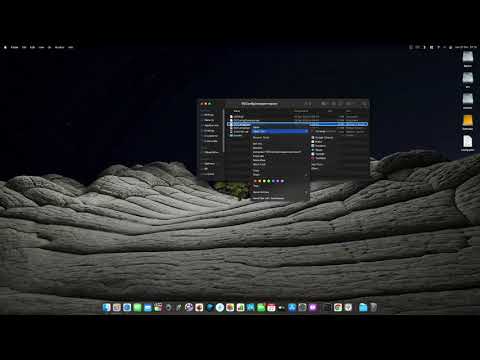Expand the Quick Actions submenu
Screen dimensions: 480x360
tap(280, 192)
